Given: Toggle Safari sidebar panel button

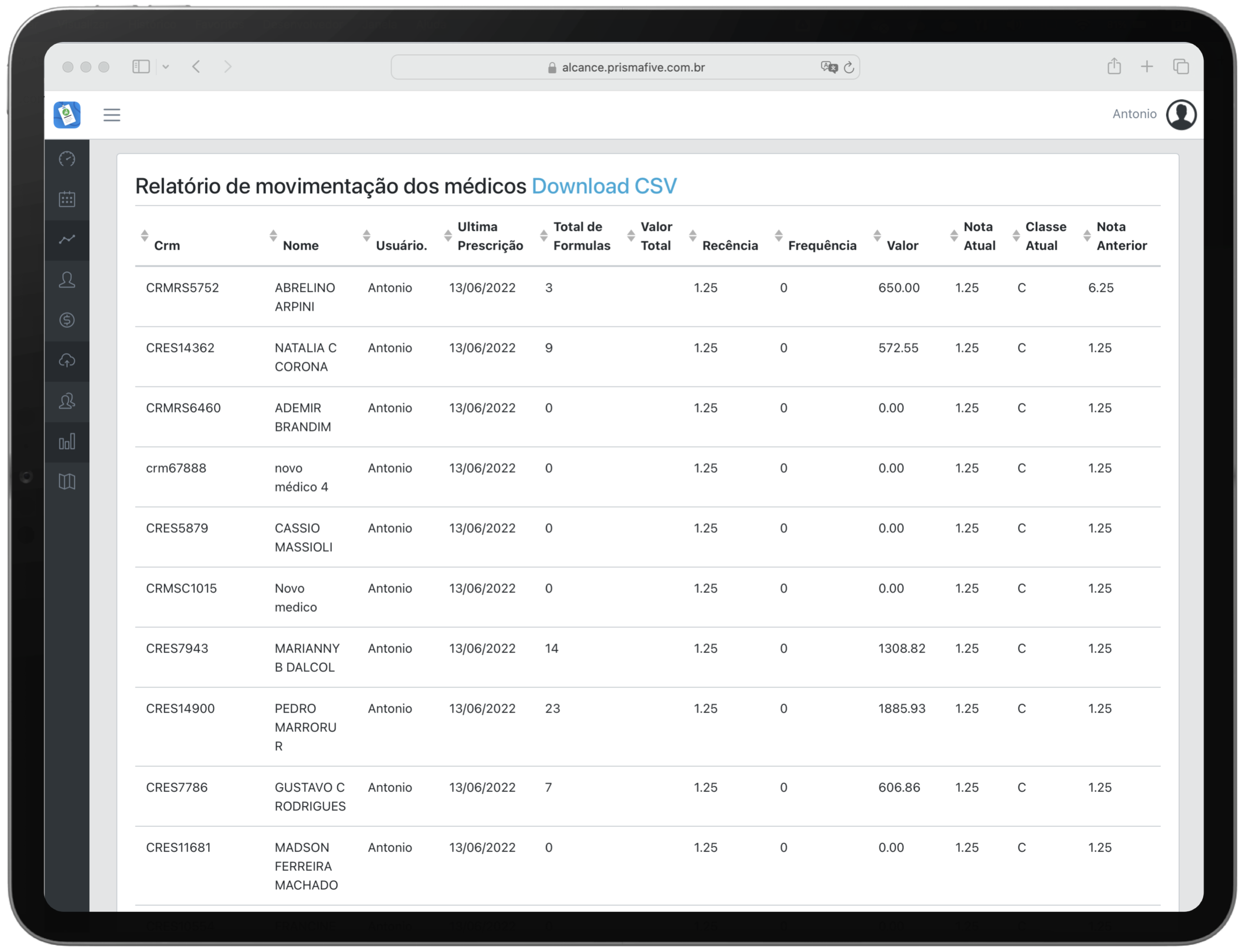Looking at the screenshot, I should click(x=140, y=67).
